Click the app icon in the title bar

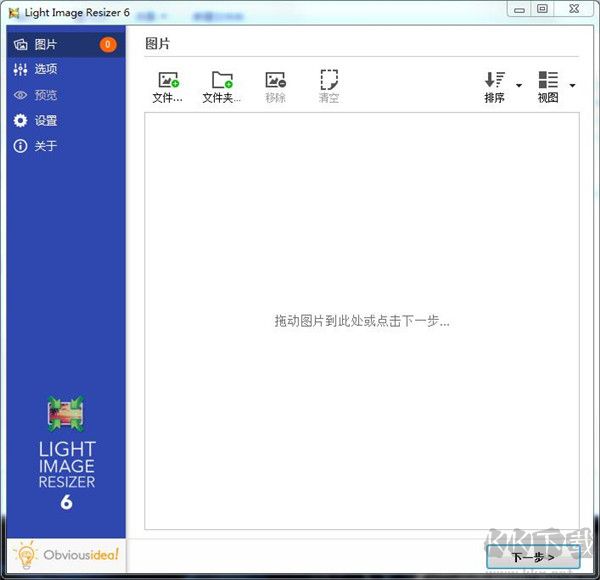coord(14,13)
